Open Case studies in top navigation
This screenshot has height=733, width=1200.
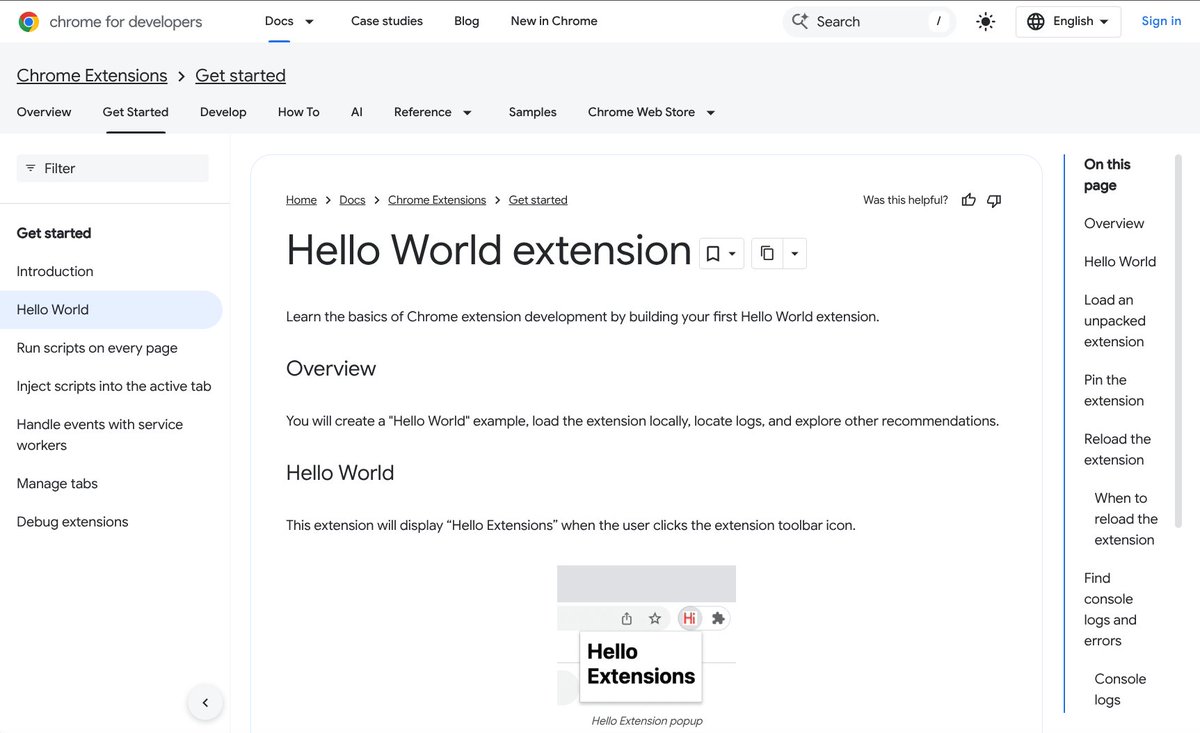(387, 21)
